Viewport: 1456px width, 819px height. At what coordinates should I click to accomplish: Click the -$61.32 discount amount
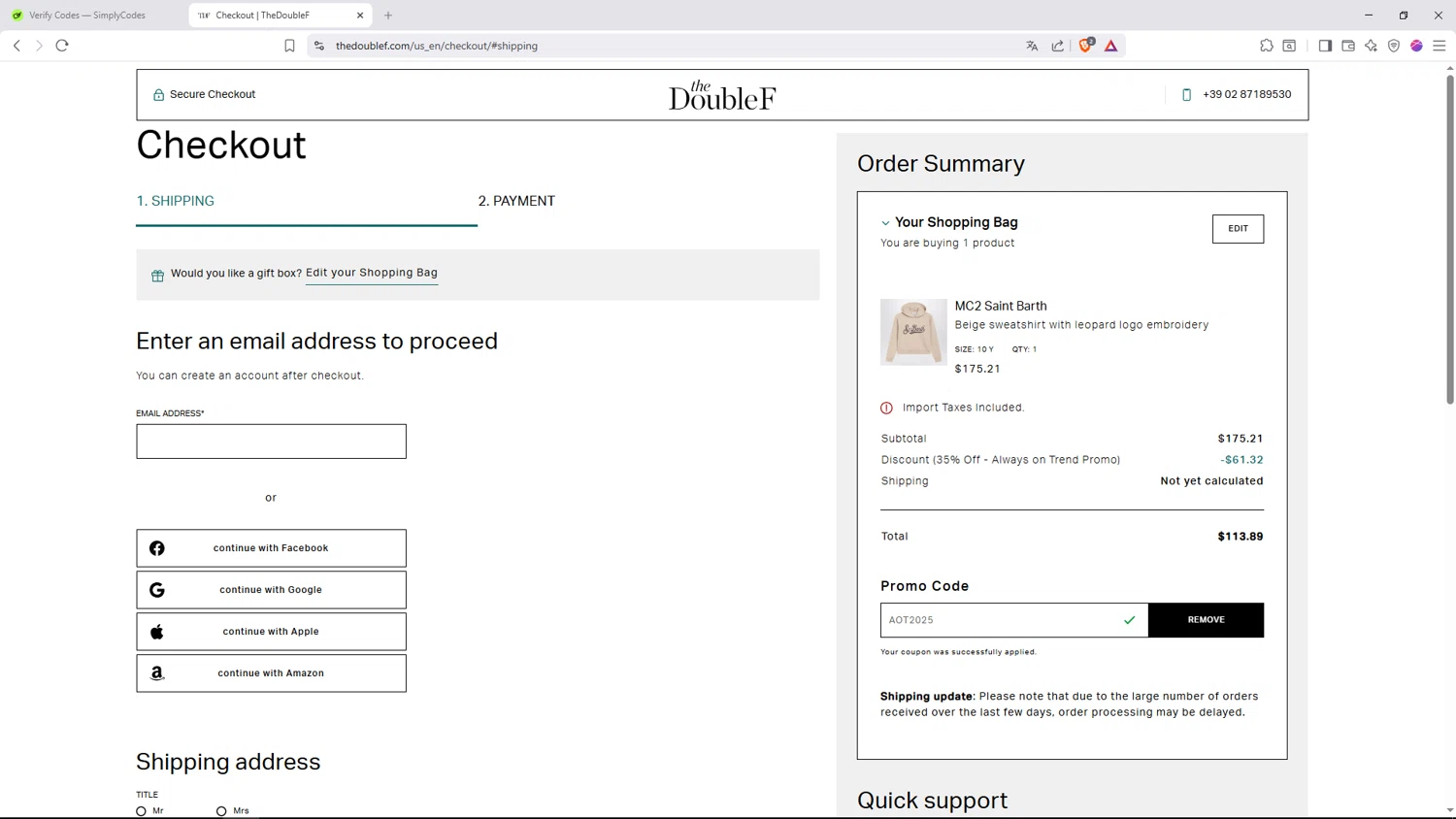coord(1241,460)
